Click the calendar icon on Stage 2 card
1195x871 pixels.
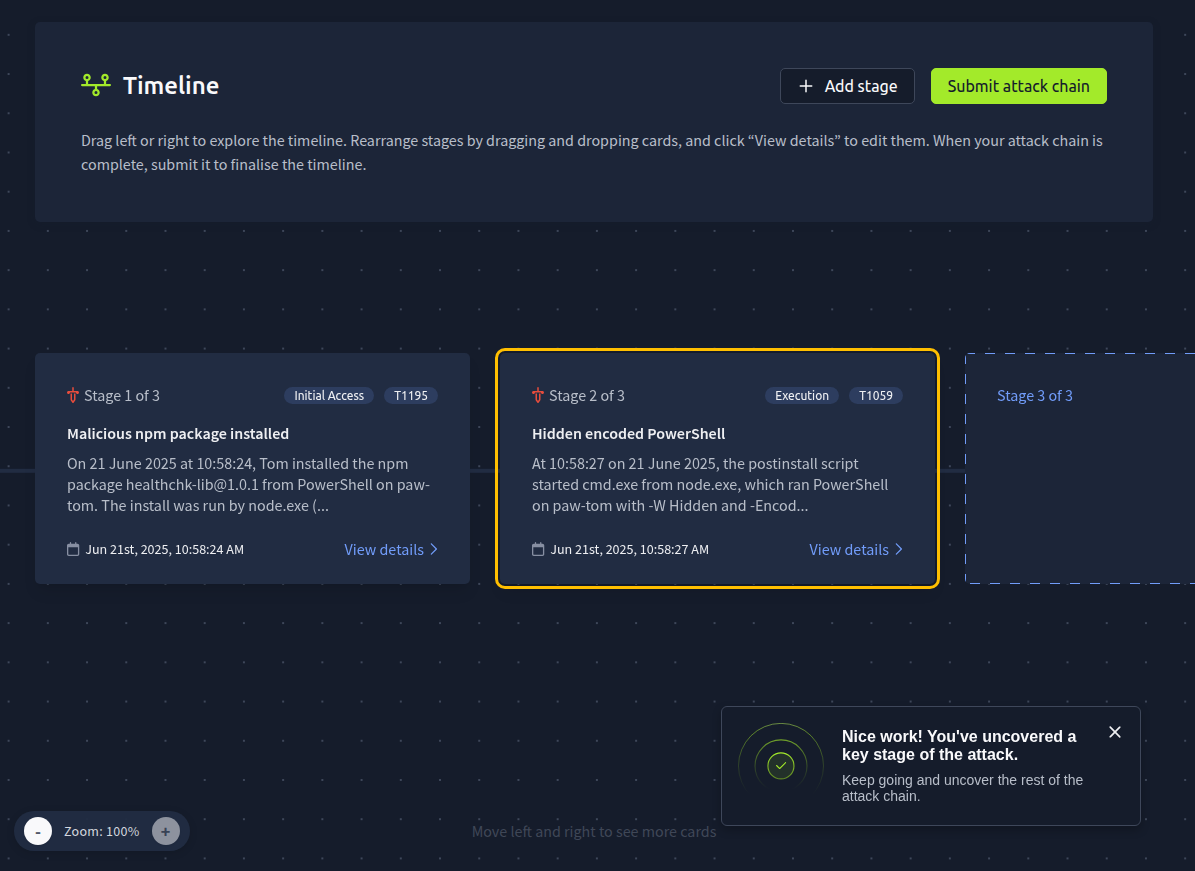[538, 549]
